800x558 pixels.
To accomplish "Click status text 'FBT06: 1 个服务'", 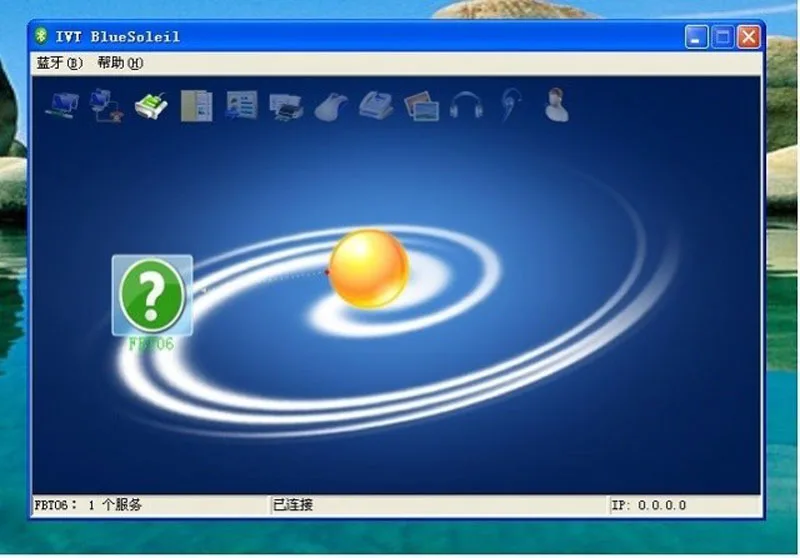I will 88,505.
